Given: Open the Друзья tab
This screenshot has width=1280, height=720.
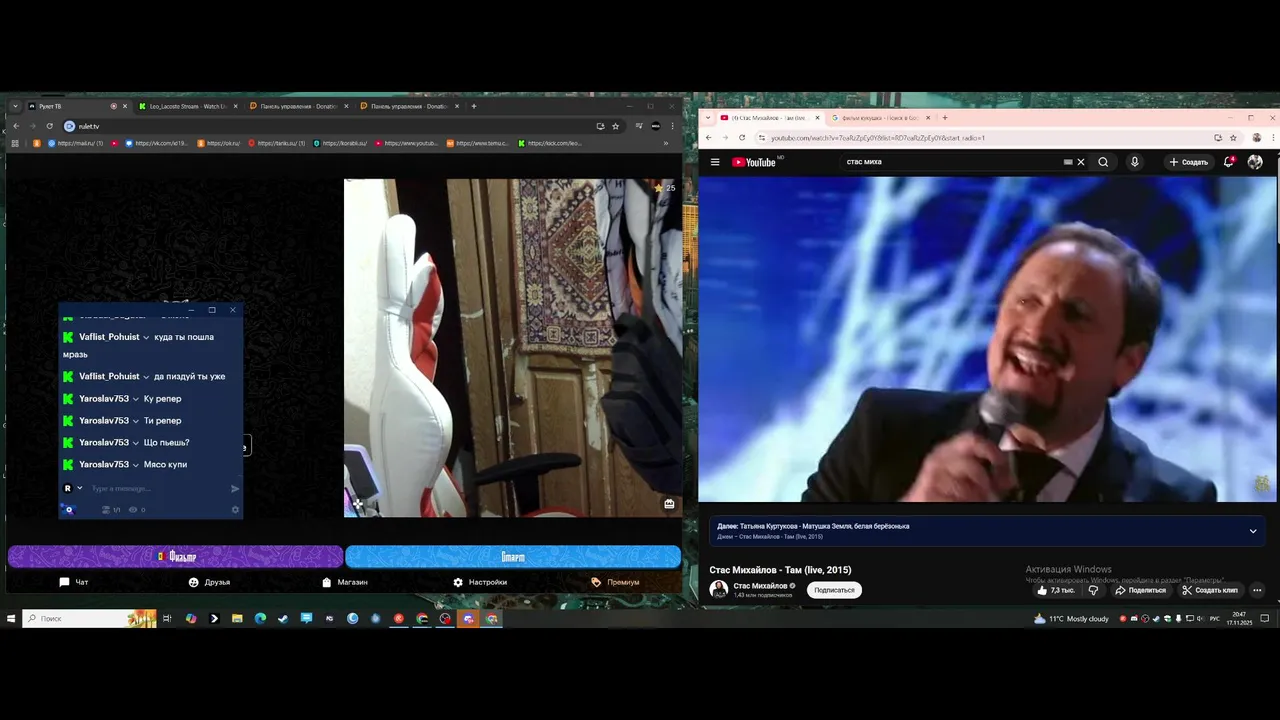Looking at the screenshot, I should pos(209,582).
